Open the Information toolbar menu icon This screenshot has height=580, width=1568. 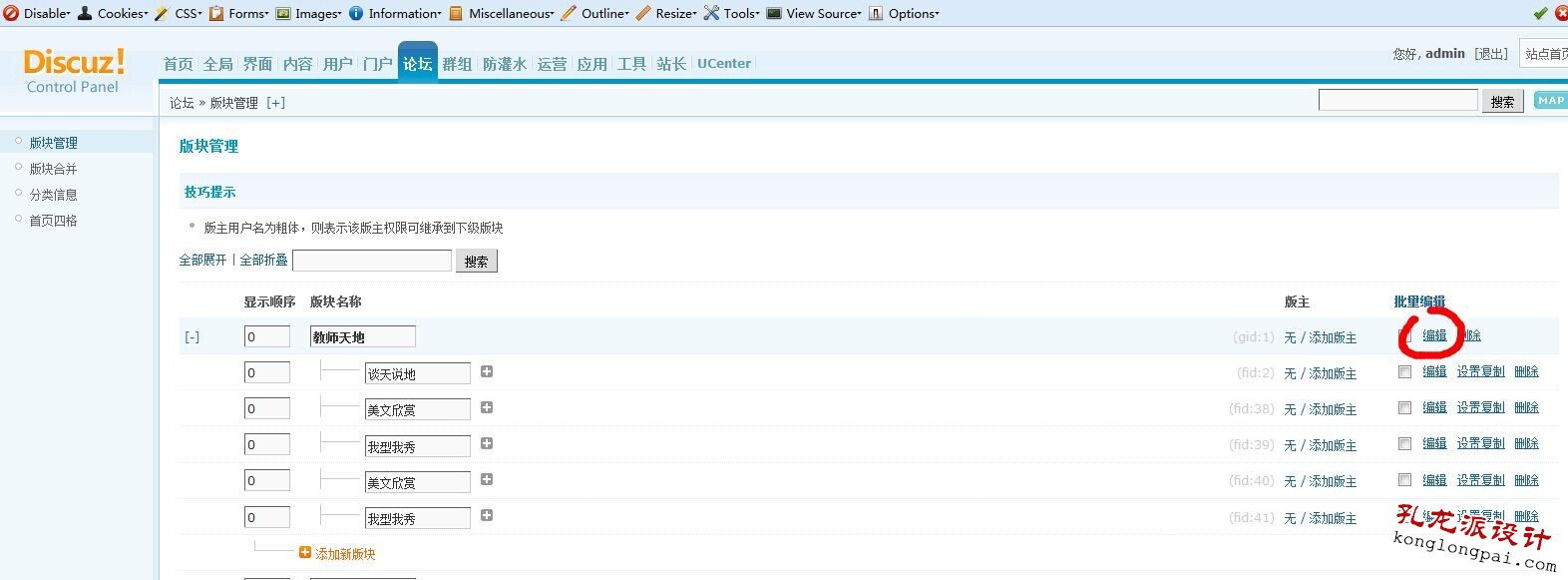356,13
